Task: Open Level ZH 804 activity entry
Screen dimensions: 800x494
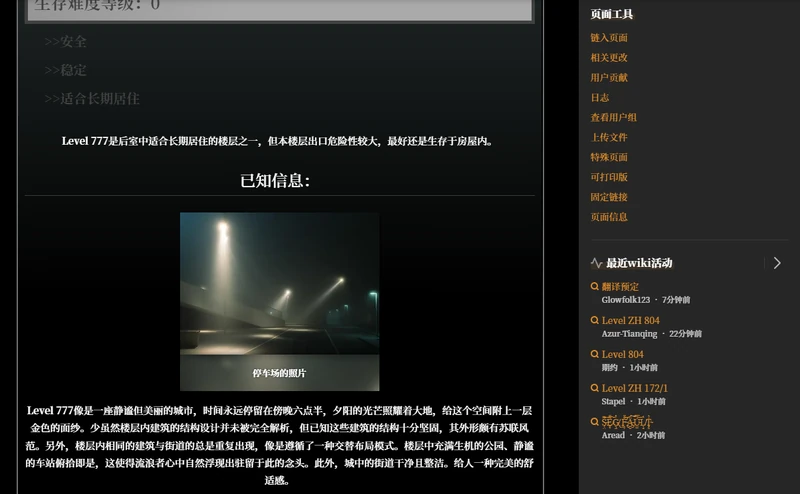Action: (x=631, y=320)
